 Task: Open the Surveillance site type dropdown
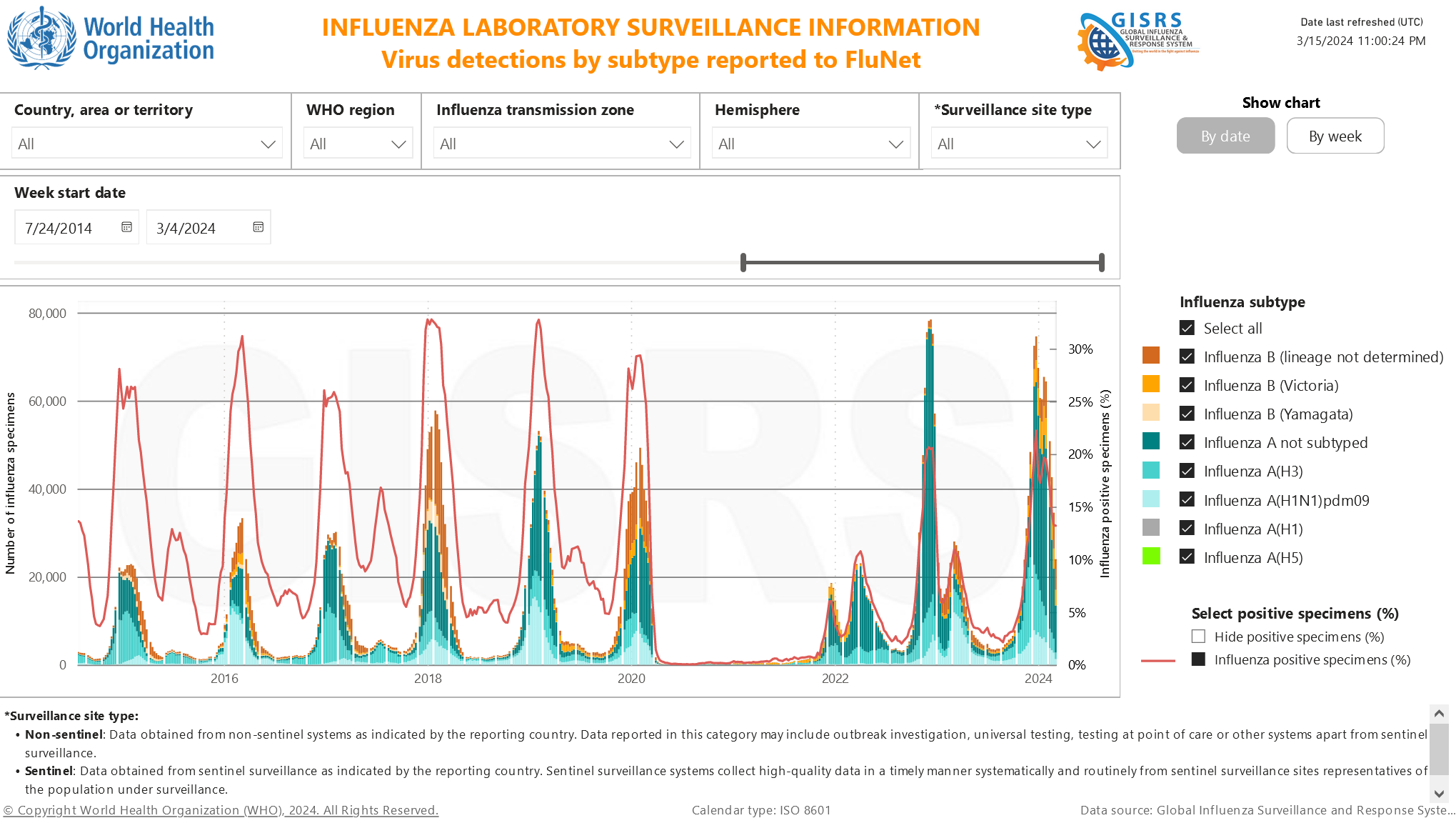coord(1093,144)
